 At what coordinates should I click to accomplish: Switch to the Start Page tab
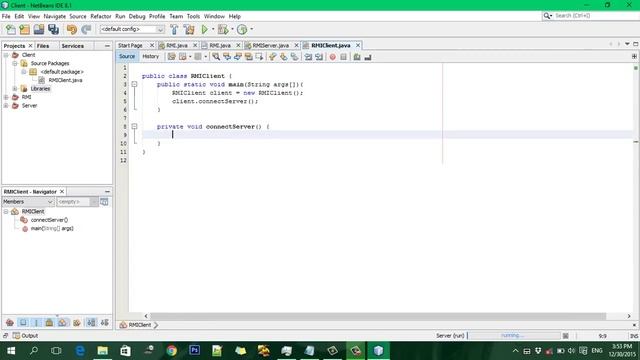[x=131, y=45]
